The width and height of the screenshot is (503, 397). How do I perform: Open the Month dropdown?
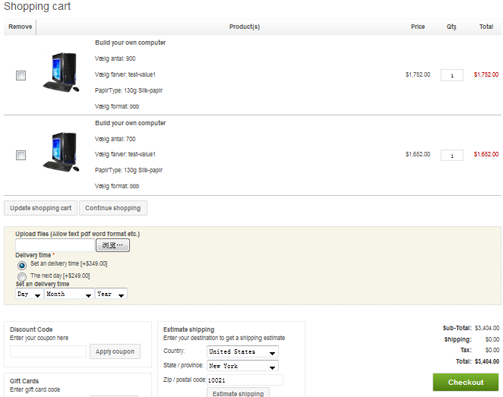coord(69,294)
